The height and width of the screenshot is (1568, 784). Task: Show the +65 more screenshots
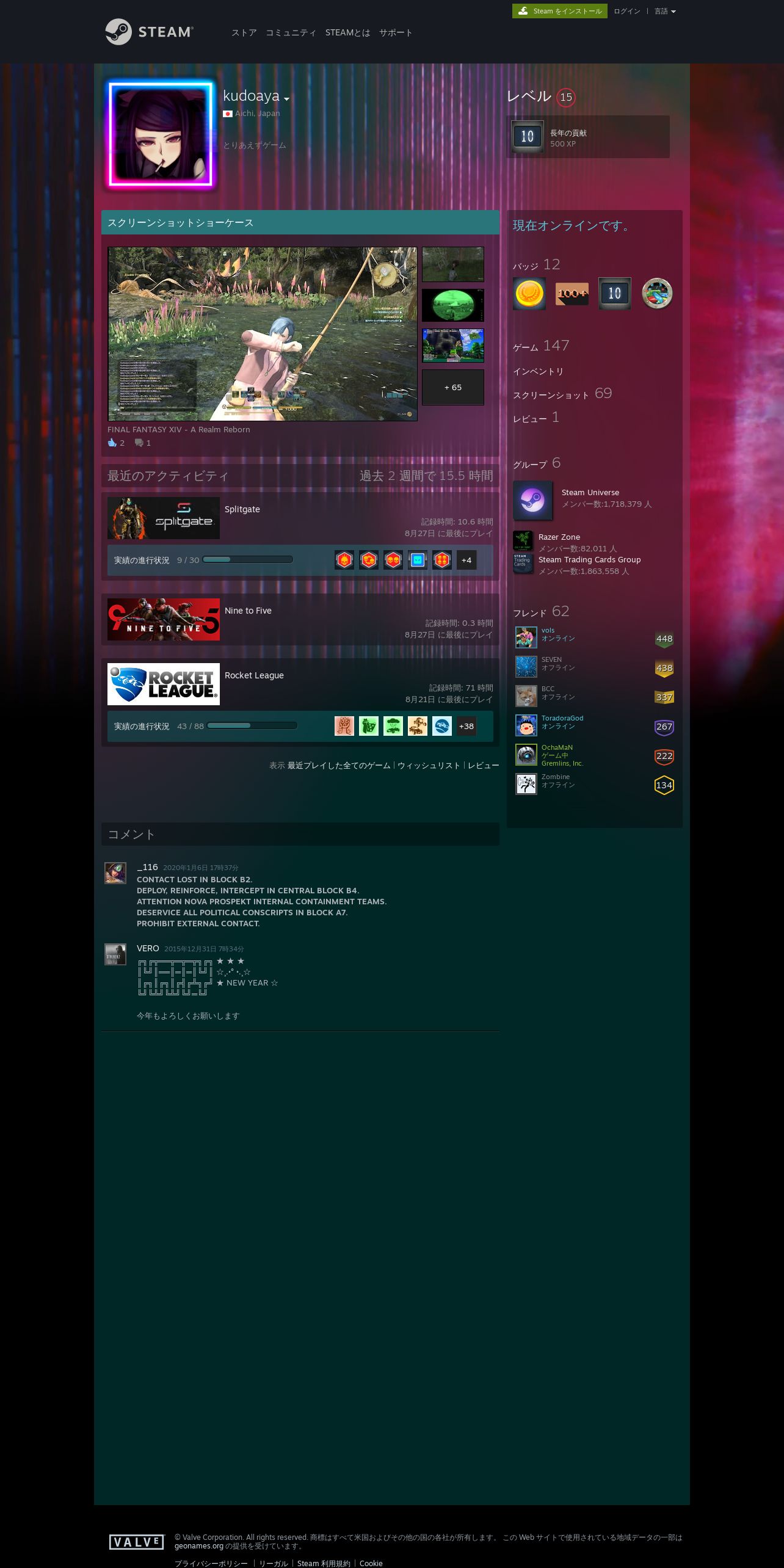point(453,387)
